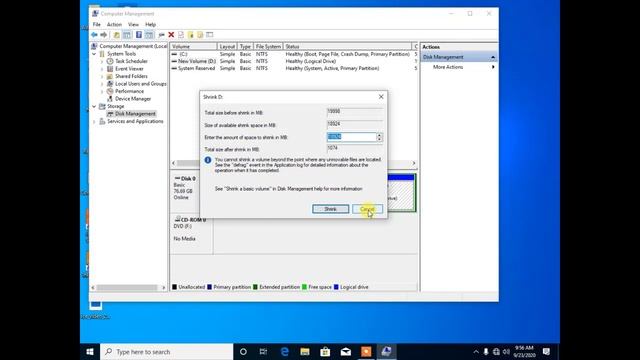Collapse the System Tools tree node
This screenshot has width=640, height=360.
coord(94,54)
